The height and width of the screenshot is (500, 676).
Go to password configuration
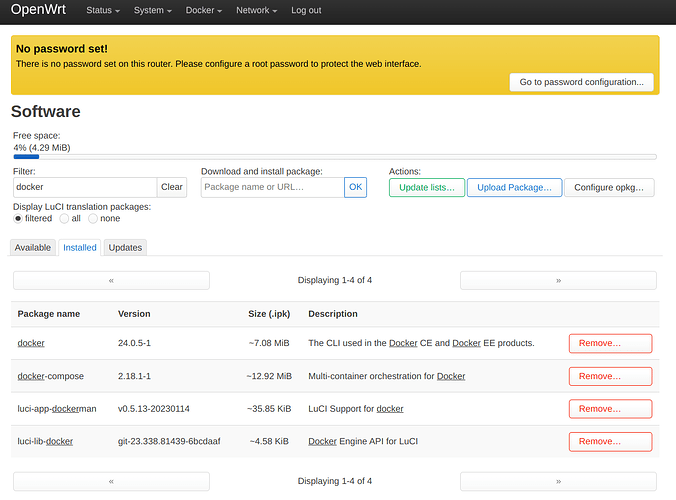pos(581,82)
